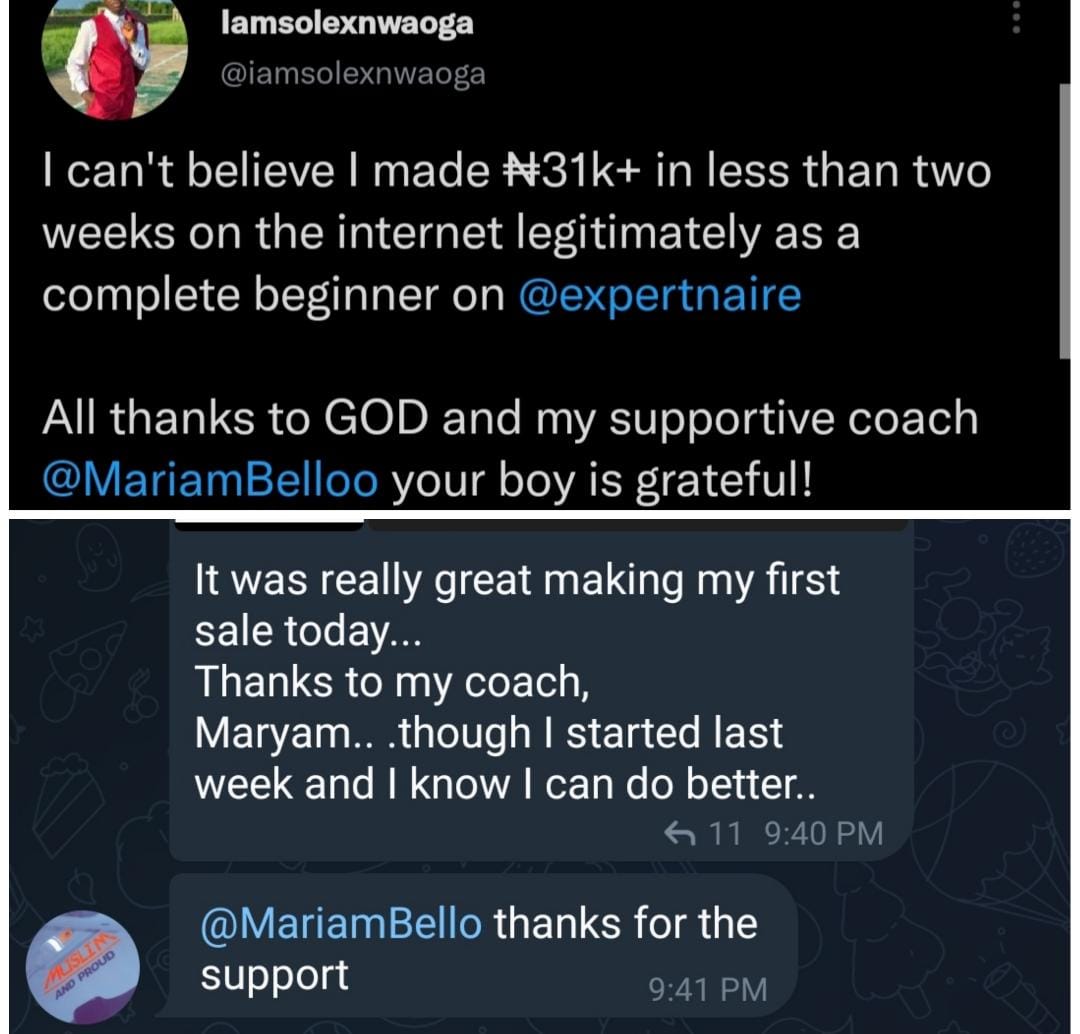Tap the Muslim and Proud chat avatar

pyautogui.click(x=82, y=966)
